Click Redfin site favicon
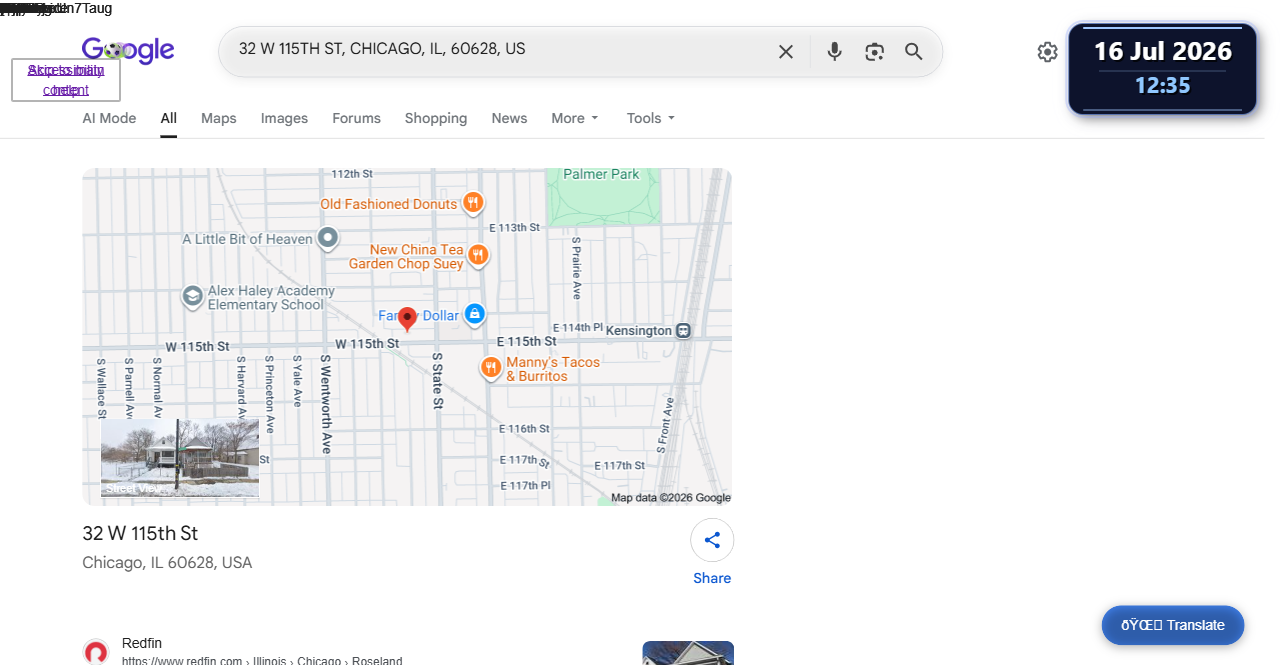 [96, 652]
